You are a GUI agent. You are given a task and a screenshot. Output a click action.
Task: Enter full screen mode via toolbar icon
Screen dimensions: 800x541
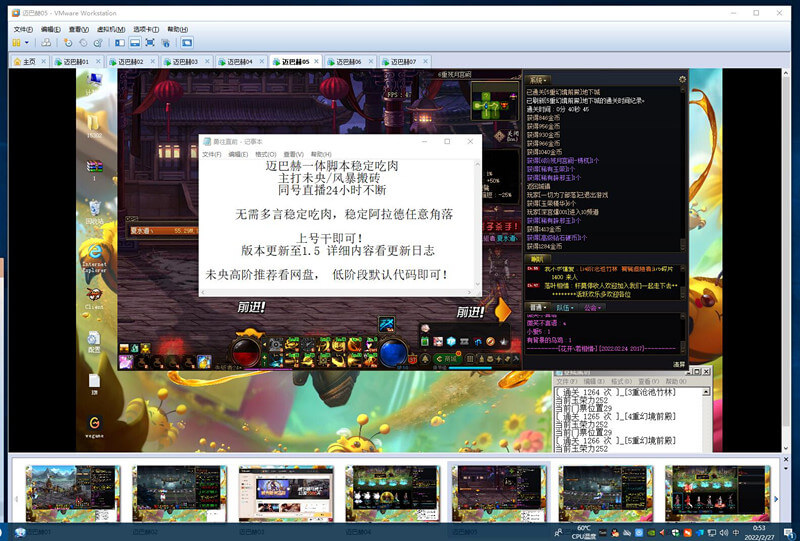pos(150,43)
